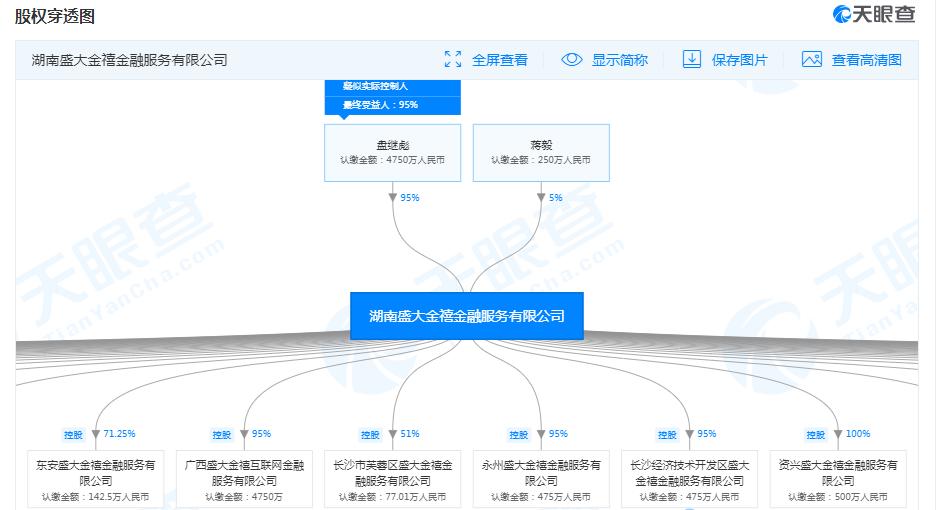This screenshot has width=936, height=510.
Task: Click the picture icon for HD image
Action: 811,59
